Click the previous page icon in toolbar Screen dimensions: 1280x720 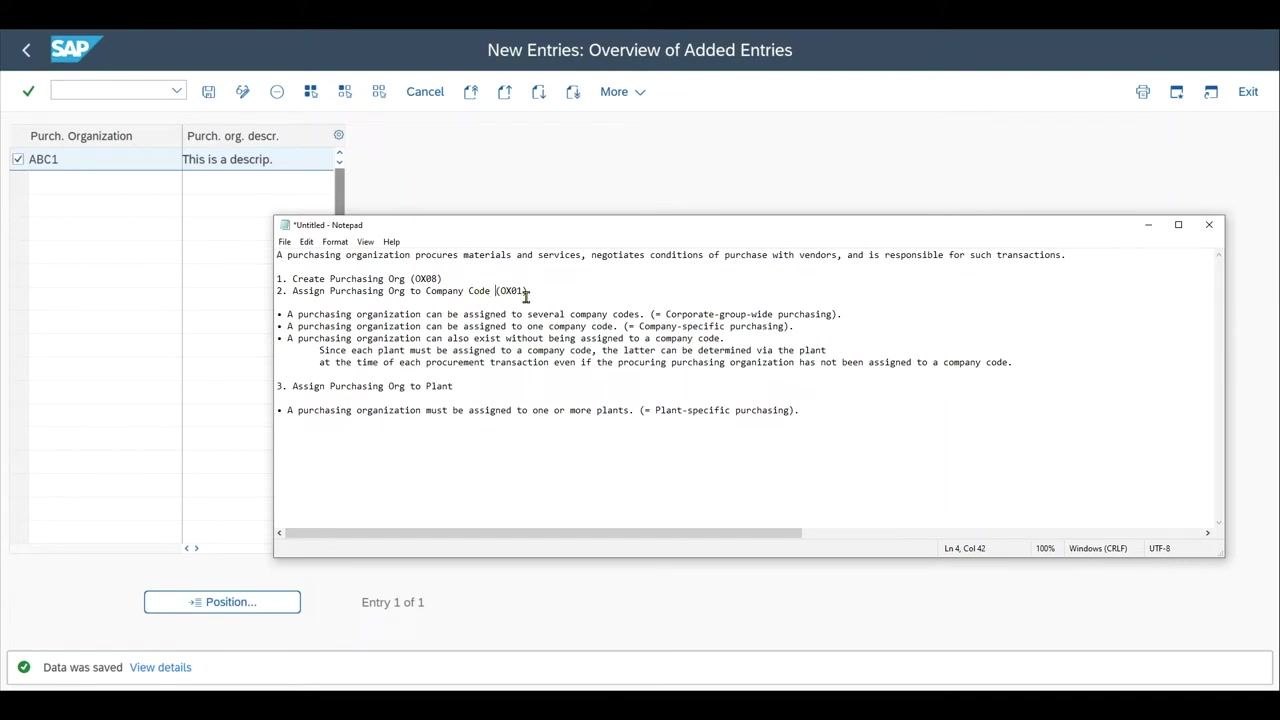pyautogui.click(x=505, y=92)
